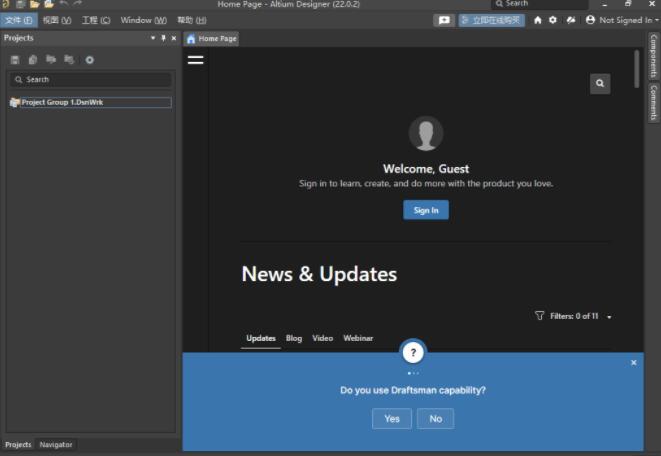Open the Components side panel tab
661x456 pixels.
coord(653,56)
